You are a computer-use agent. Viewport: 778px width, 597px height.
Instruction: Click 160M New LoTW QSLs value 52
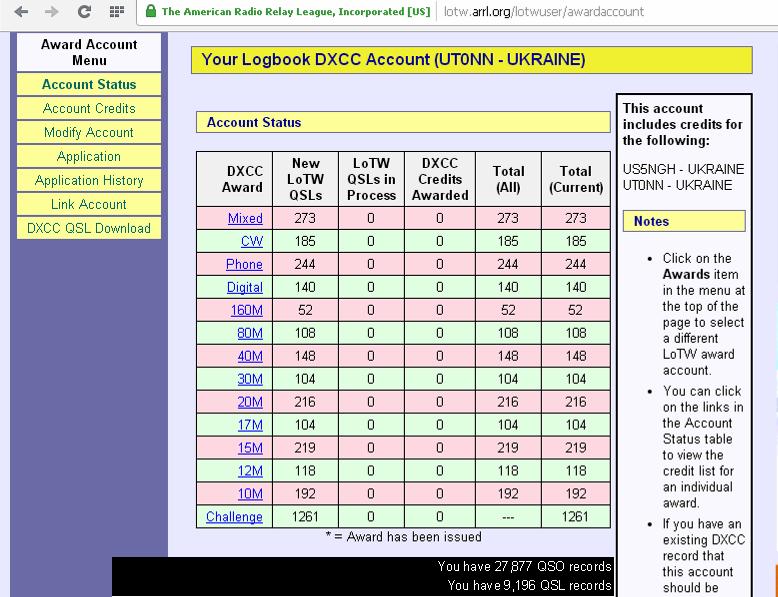coord(305,310)
